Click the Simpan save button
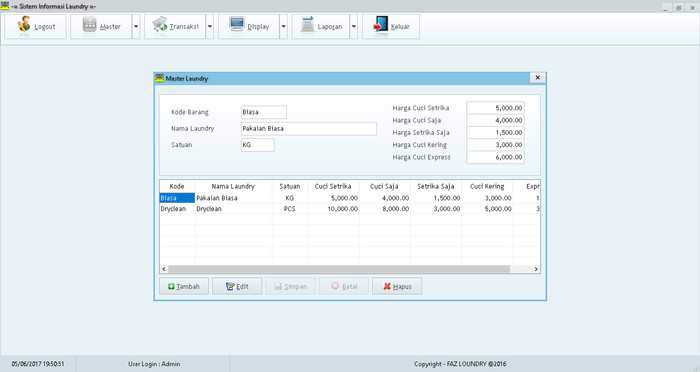This screenshot has height=372, width=700. pos(291,286)
